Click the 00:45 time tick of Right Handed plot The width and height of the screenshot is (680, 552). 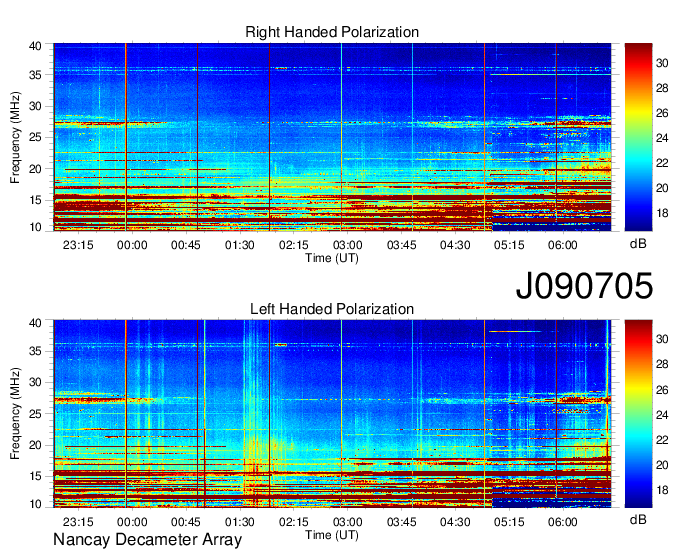pos(186,245)
